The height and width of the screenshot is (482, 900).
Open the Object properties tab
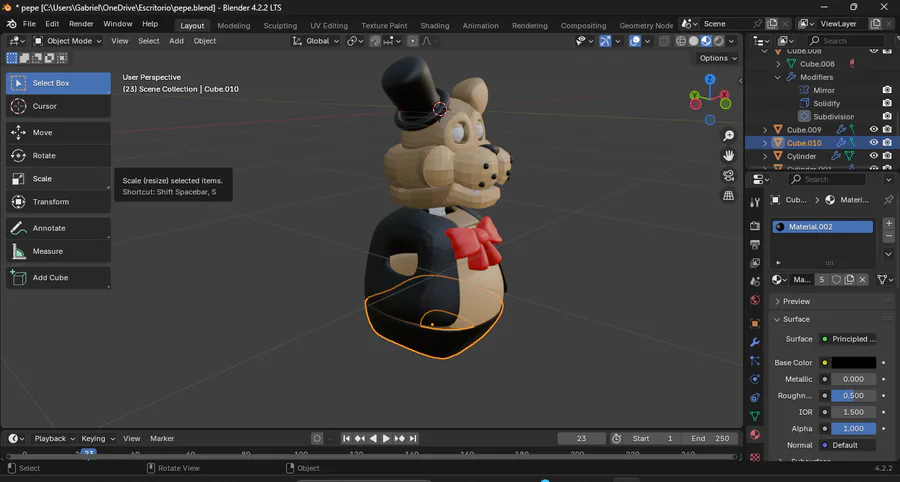pyautogui.click(x=755, y=324)
